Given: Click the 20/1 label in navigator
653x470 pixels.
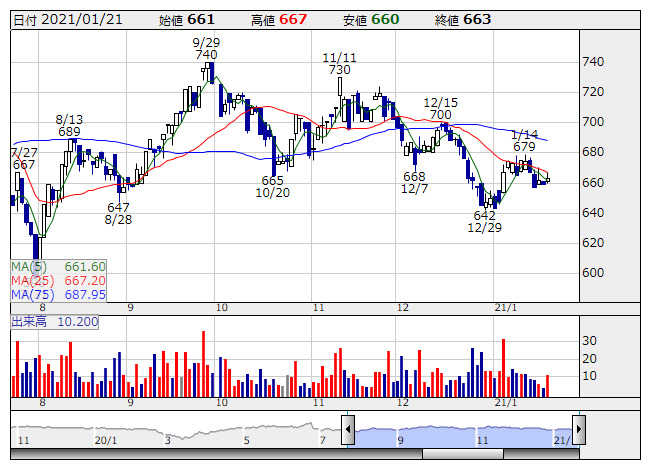Looking at the screenshot, I should point(106,440).
